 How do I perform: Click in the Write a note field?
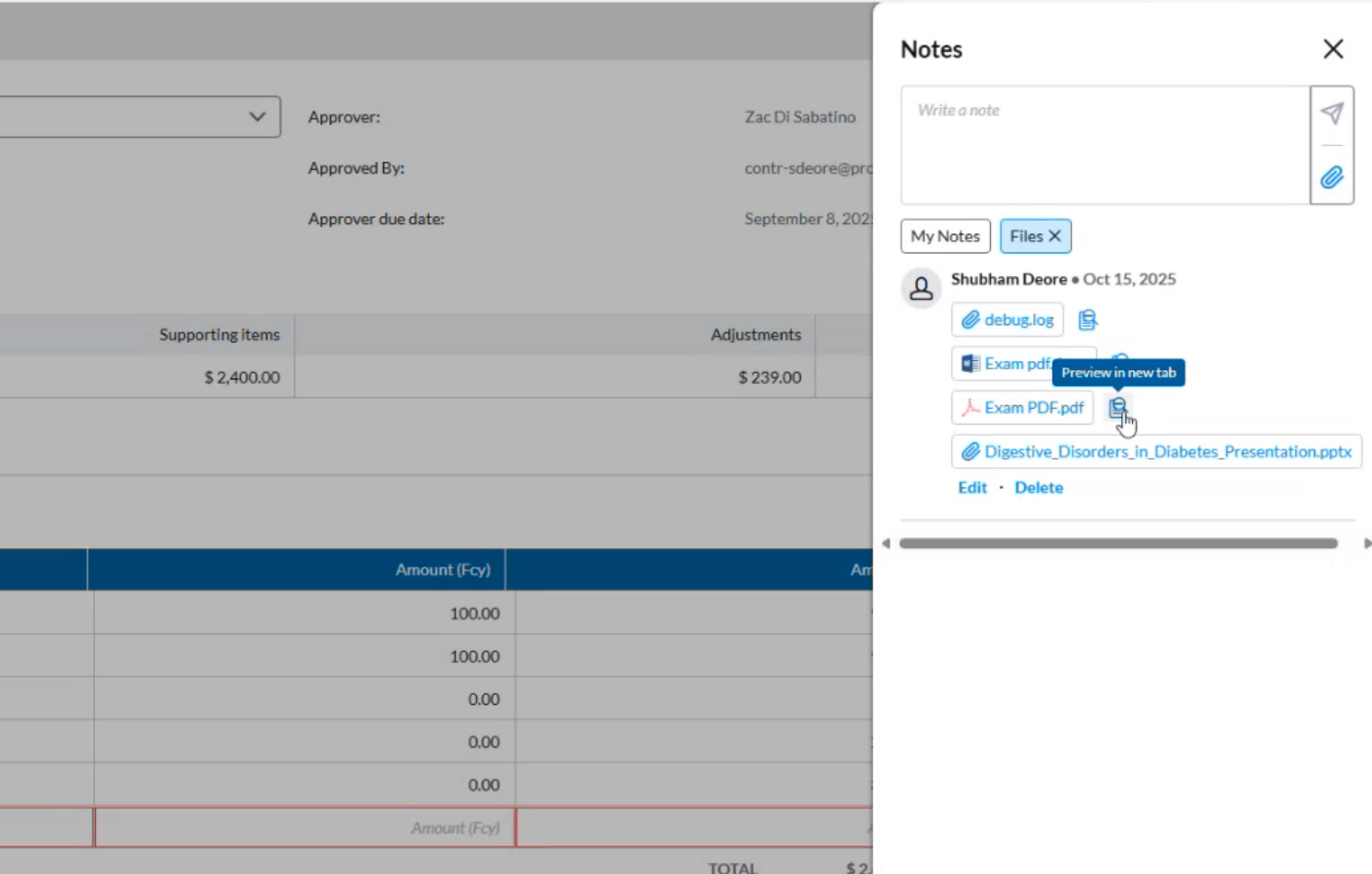click(1104, 145)
